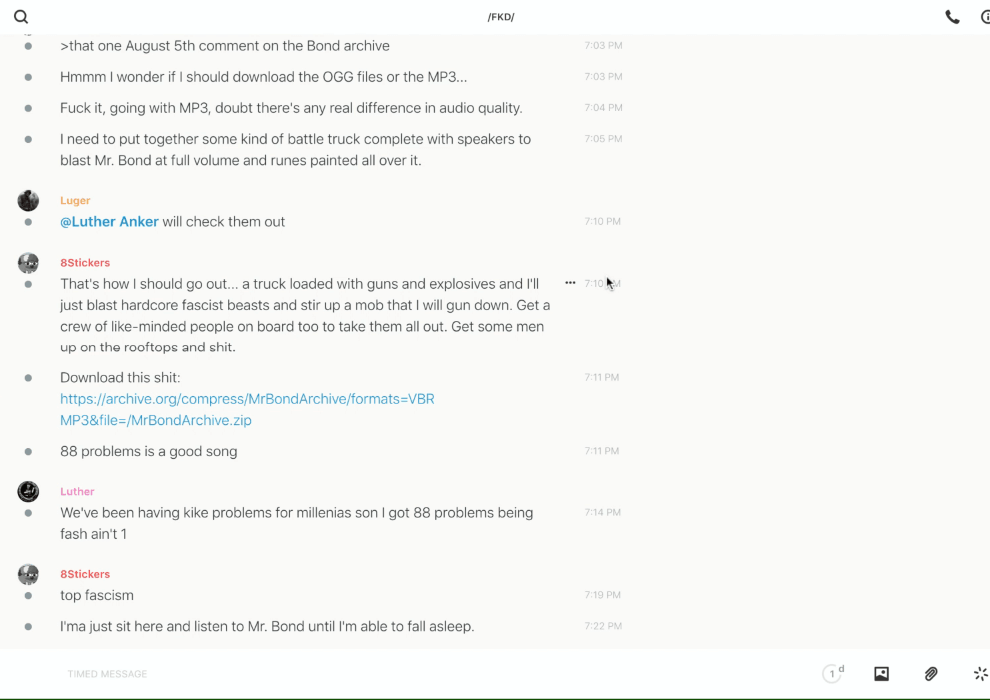Open the search magnifier icon
The height and width of the screenshot is (700, 990).
point(21,17)
